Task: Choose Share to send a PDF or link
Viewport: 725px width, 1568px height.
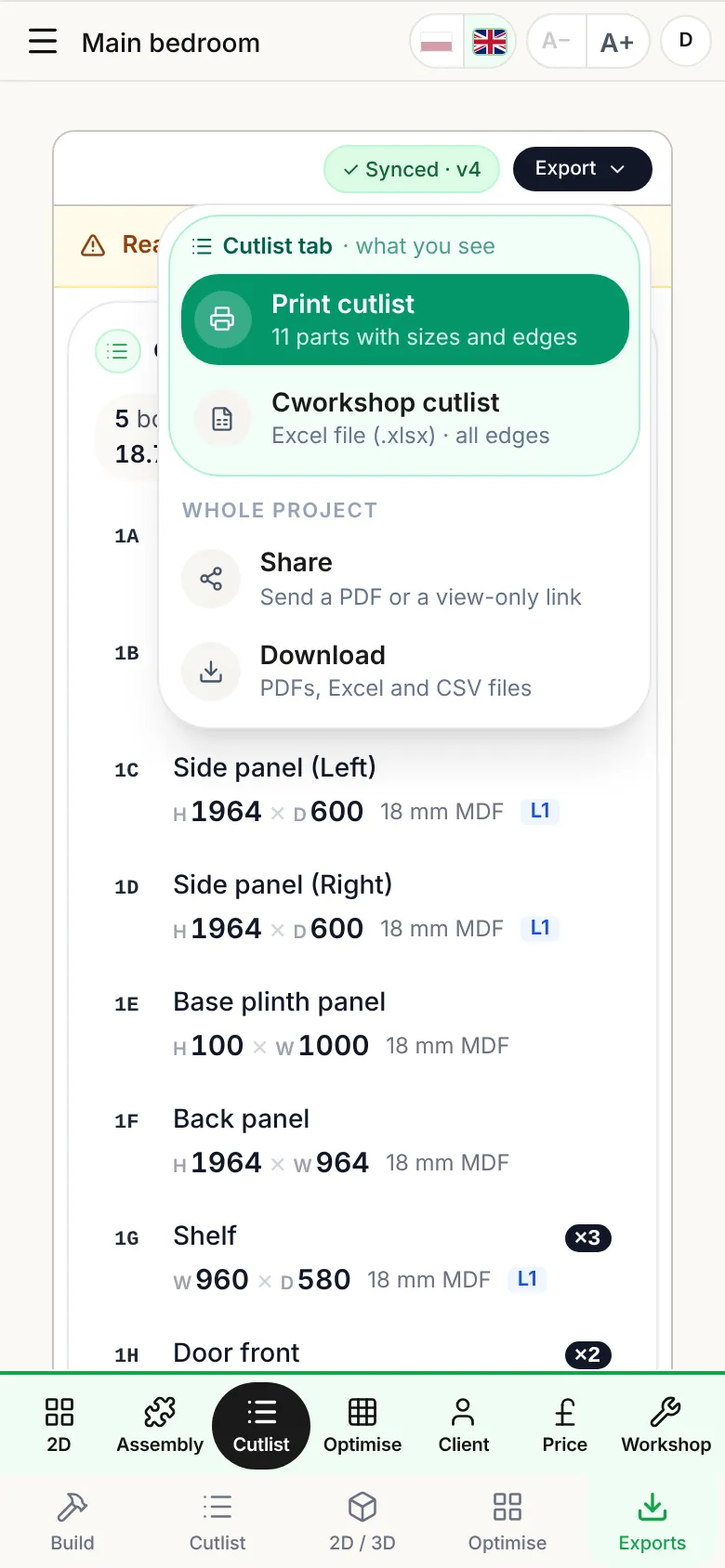Action: tap(404, 579)
